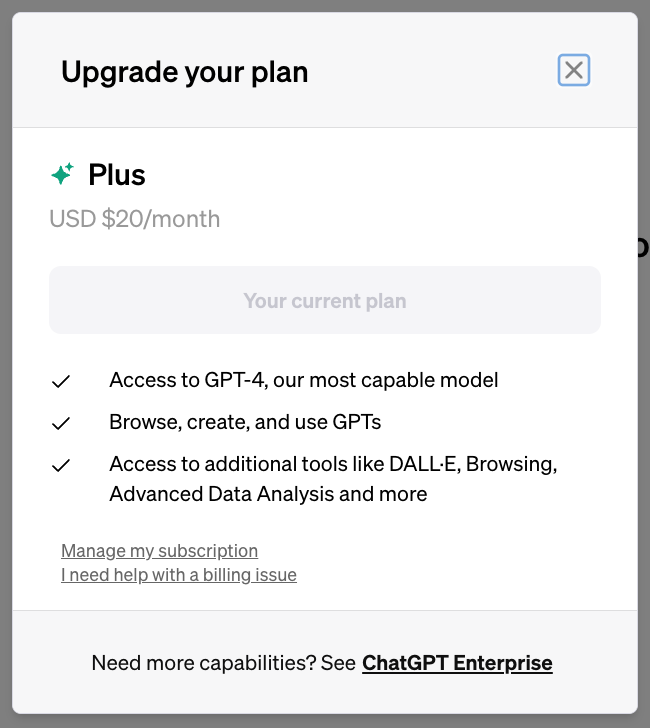Image resolution: width=650 pixels, height=728 pixels.
Task: Click the checkmark beside additional tools feature
Action: point(61,465)
